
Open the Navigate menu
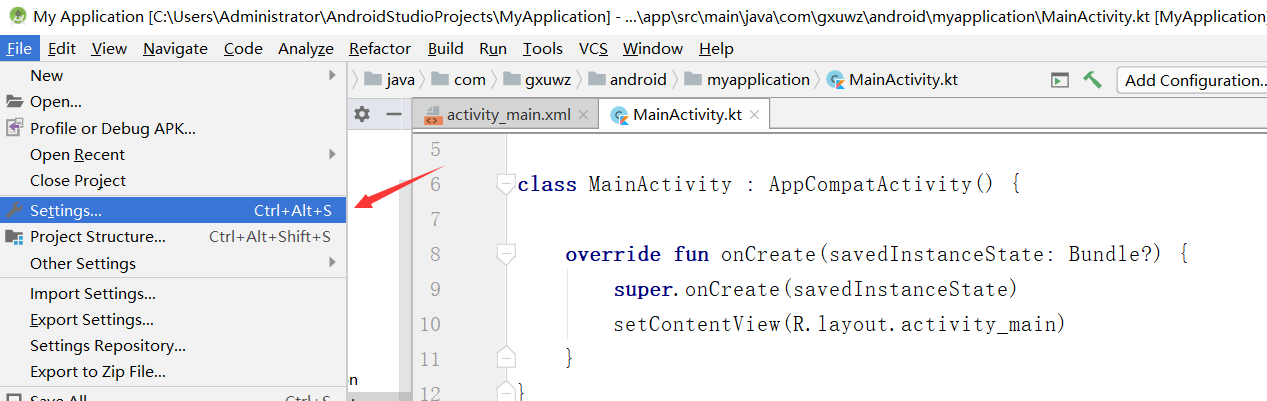(175, 48)
